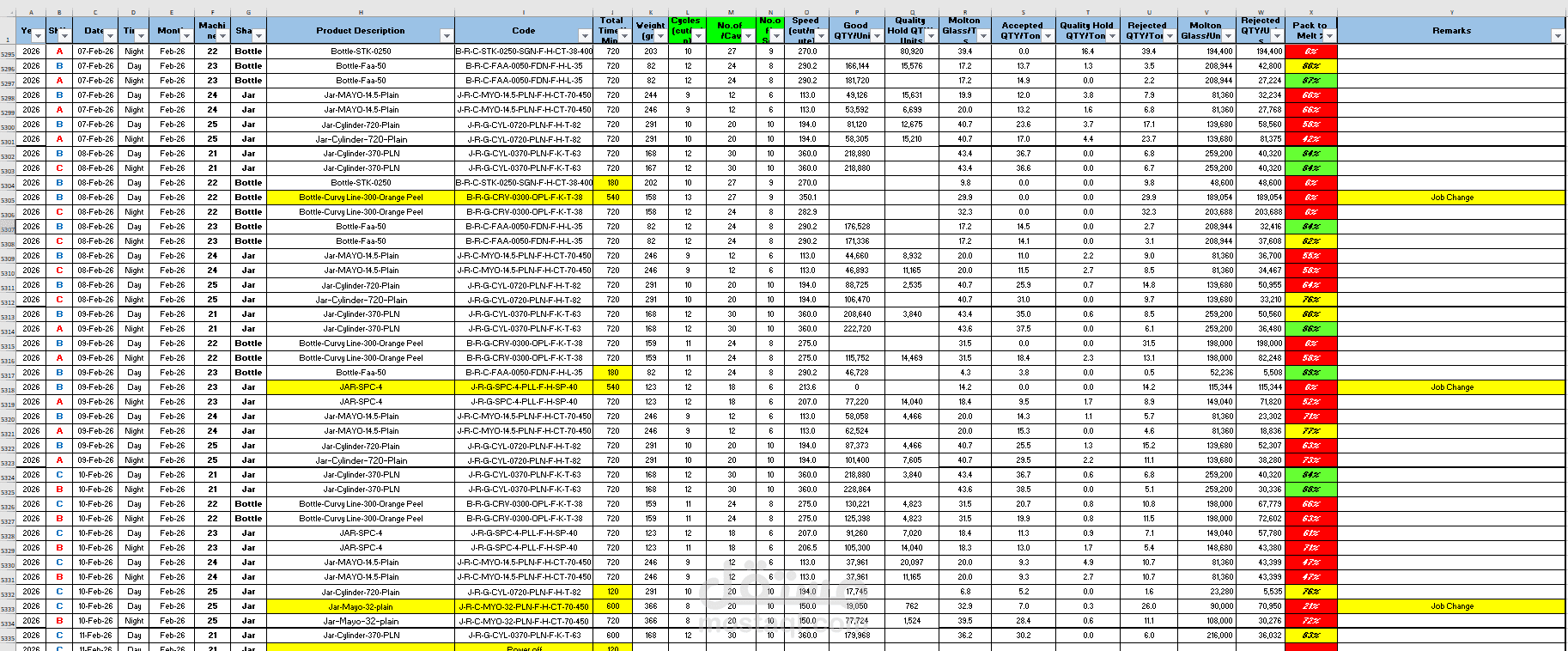Image resolution: width=1568 pixels, height=651 pixels.
Task: Click the 228,864 good quantity cell
Action: click(x=856, y=490)
